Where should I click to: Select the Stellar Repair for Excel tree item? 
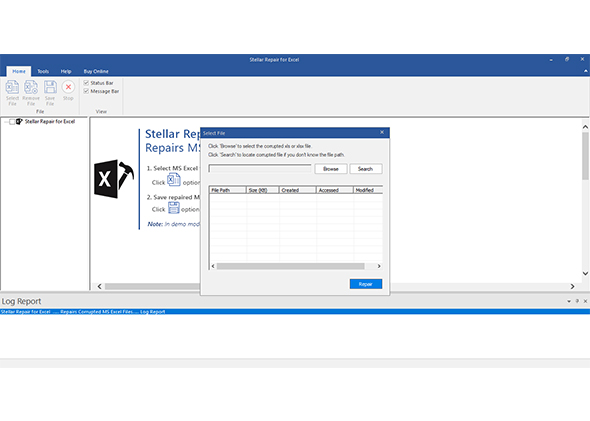click(50, 122)
